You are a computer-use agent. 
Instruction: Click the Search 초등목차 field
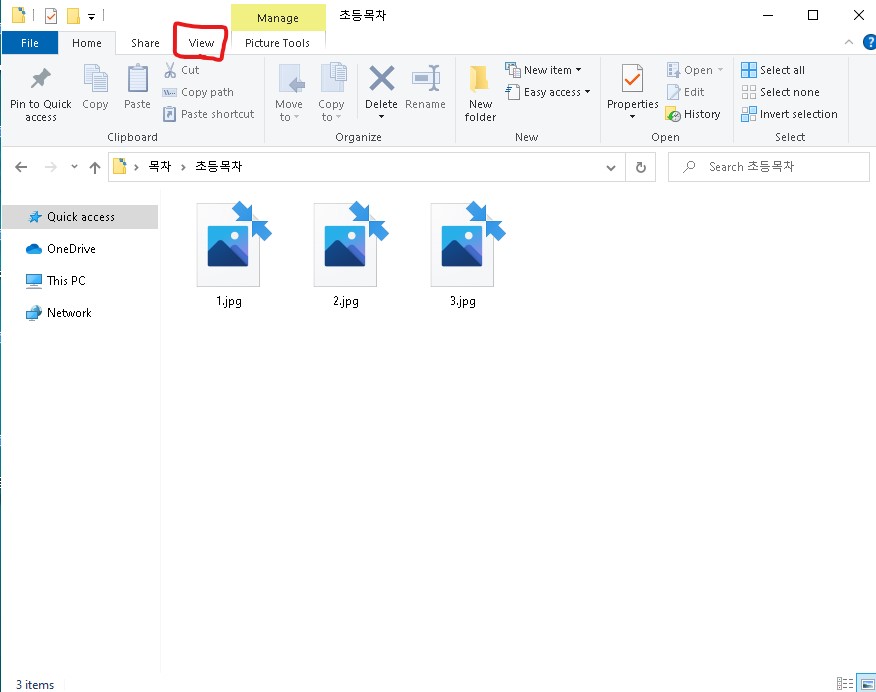(769, 167)
